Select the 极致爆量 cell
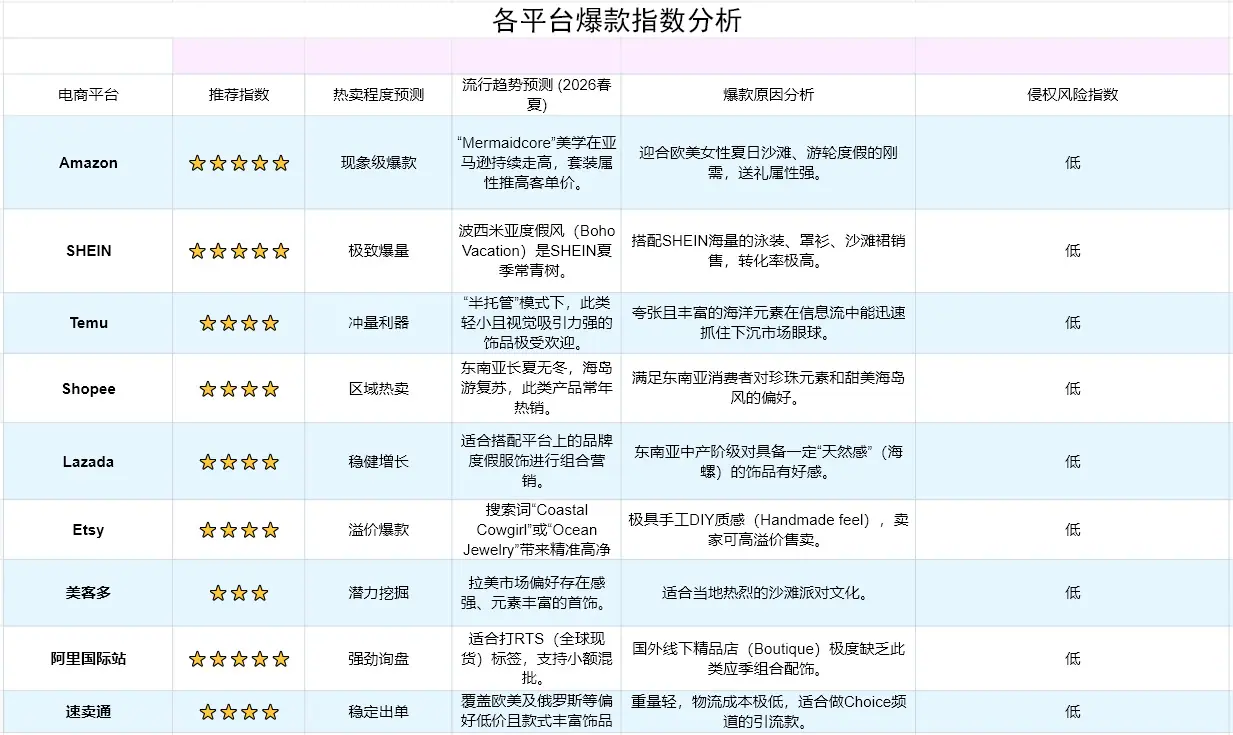 point(378,251)
